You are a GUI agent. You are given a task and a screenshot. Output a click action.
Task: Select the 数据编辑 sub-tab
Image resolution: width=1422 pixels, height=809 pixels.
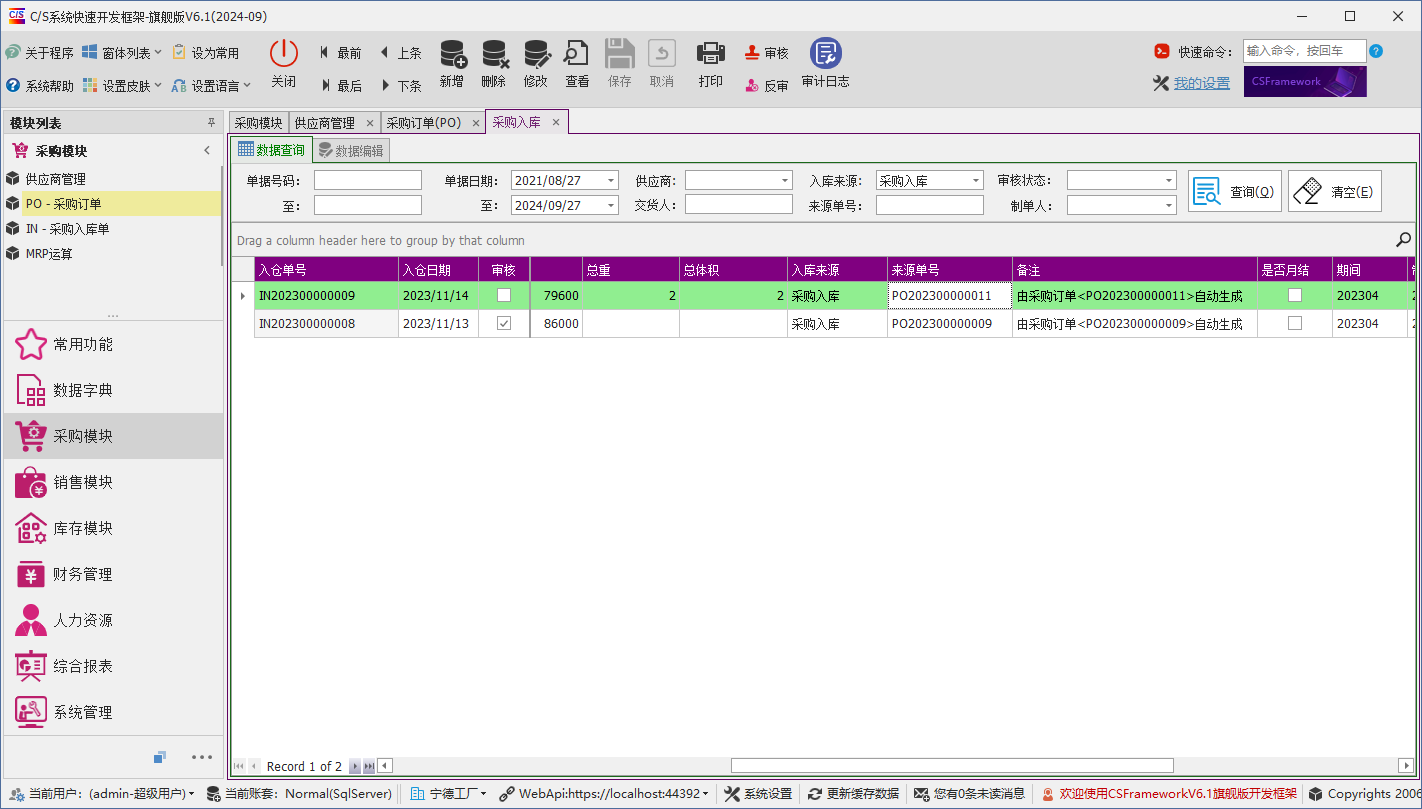(x=351, y=151)
